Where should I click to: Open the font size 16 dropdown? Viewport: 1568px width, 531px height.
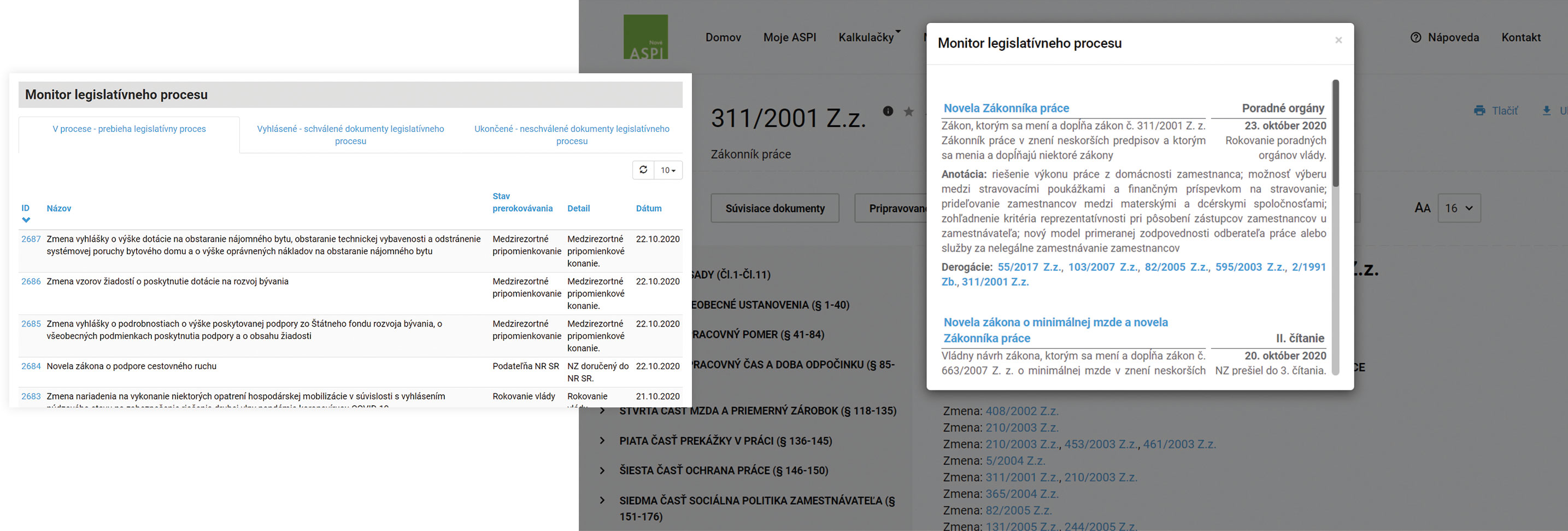(x=1459, y=208)
